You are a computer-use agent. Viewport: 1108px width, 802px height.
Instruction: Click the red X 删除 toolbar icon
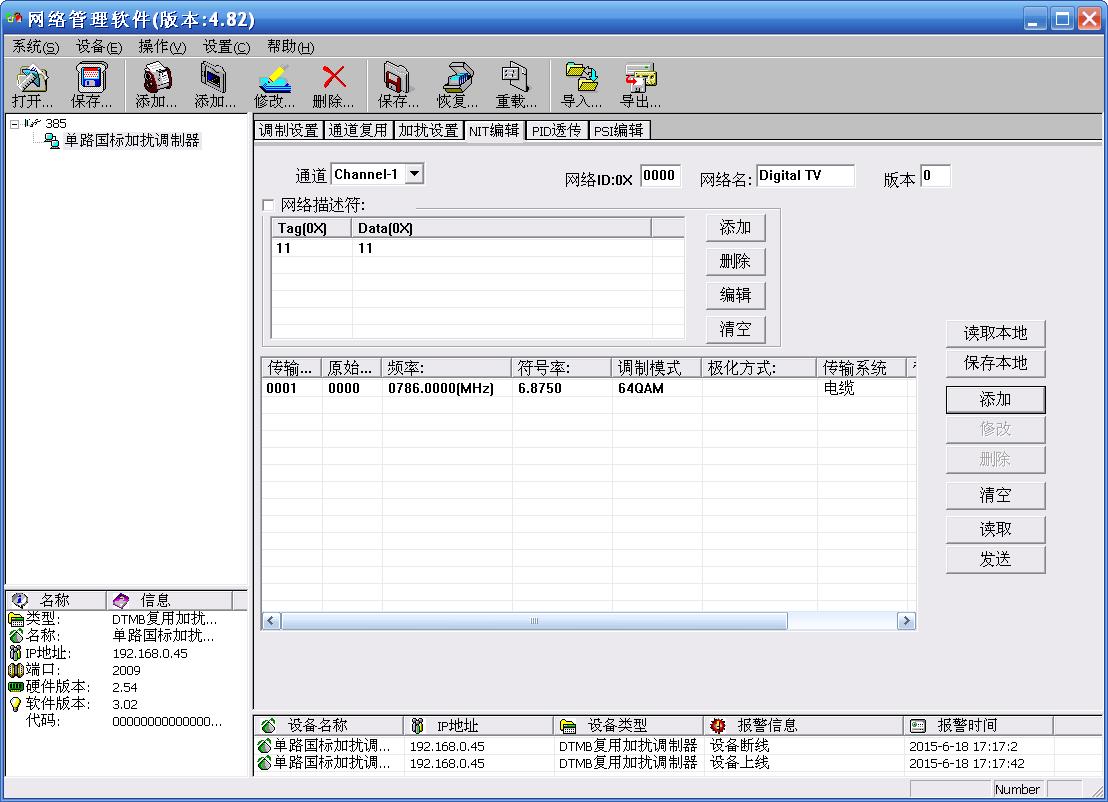pyautogui.click(x=334, y=77)
